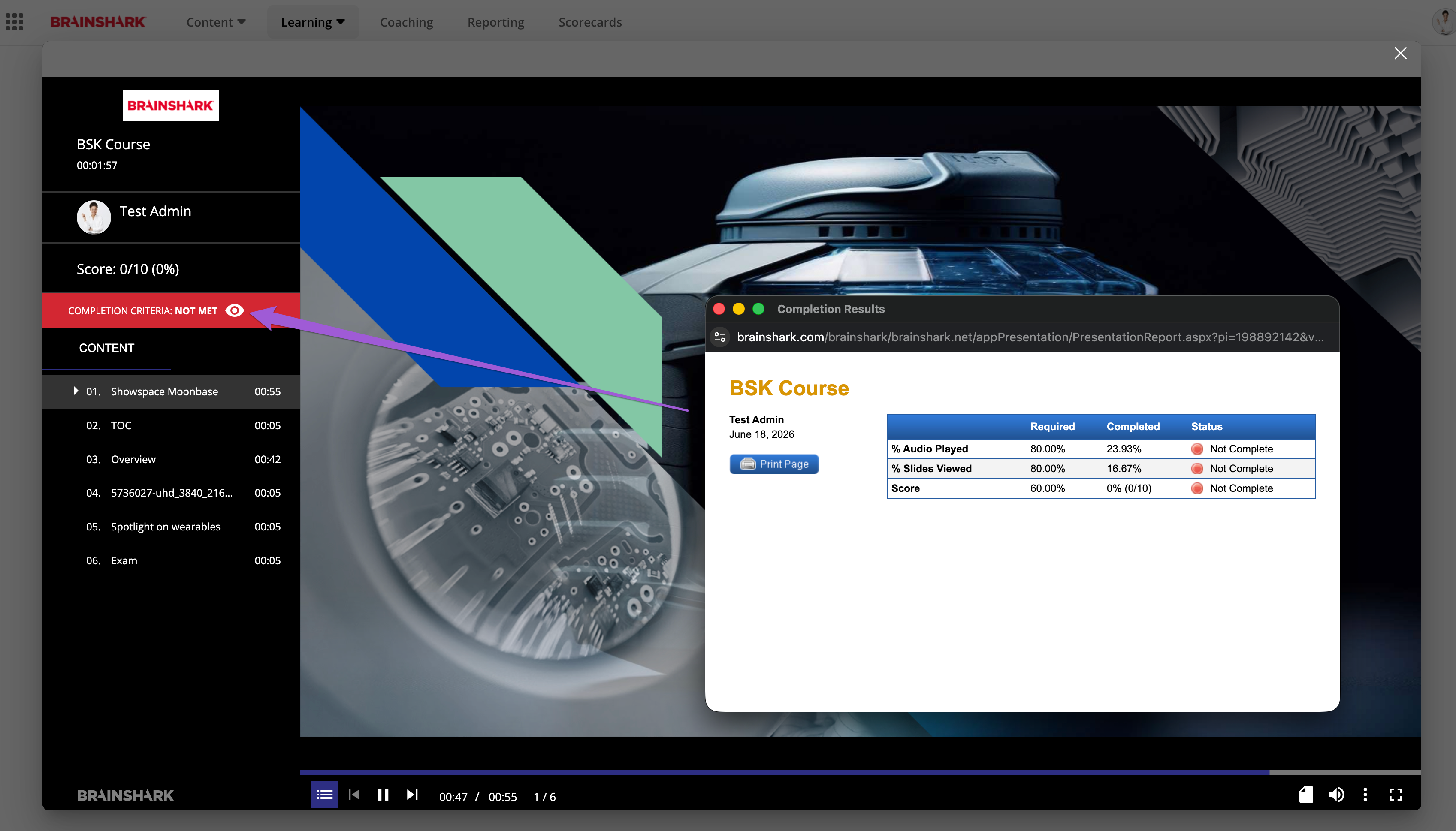
Task: Click the Completion Results address bar URL
Action: (1030, 337)
